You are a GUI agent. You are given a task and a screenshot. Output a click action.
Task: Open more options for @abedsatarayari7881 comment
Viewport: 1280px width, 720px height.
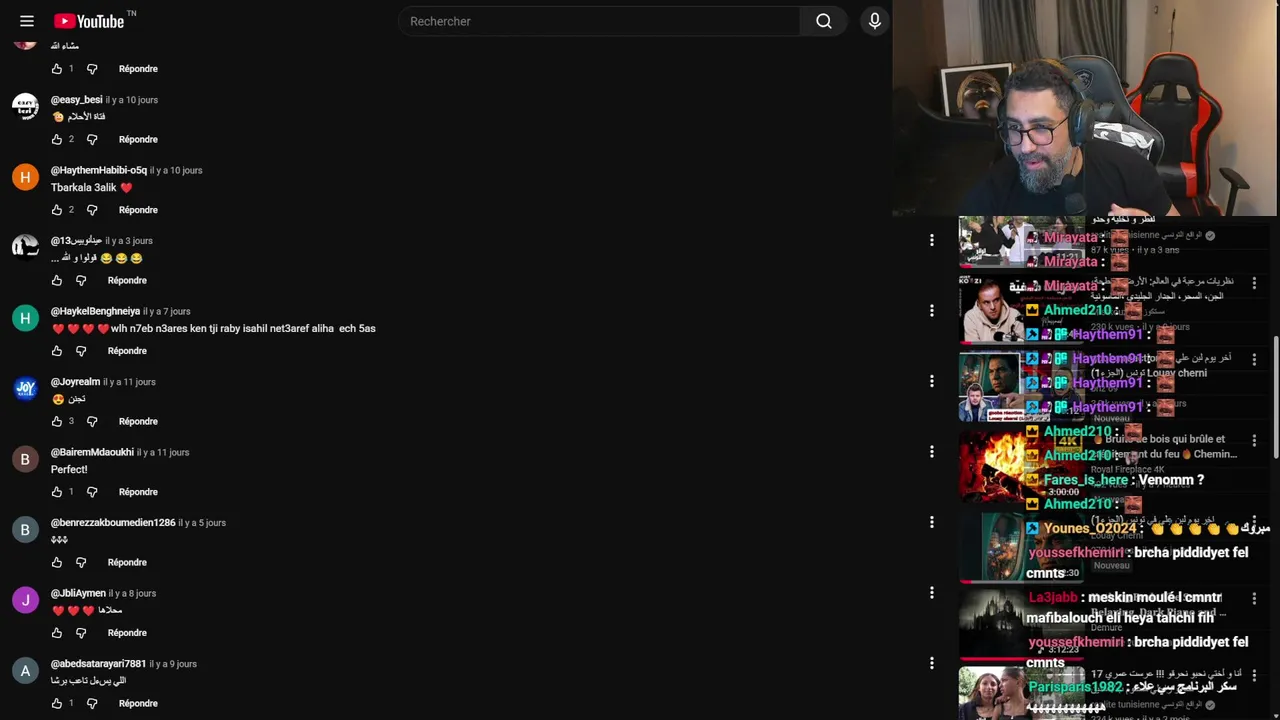931,663
